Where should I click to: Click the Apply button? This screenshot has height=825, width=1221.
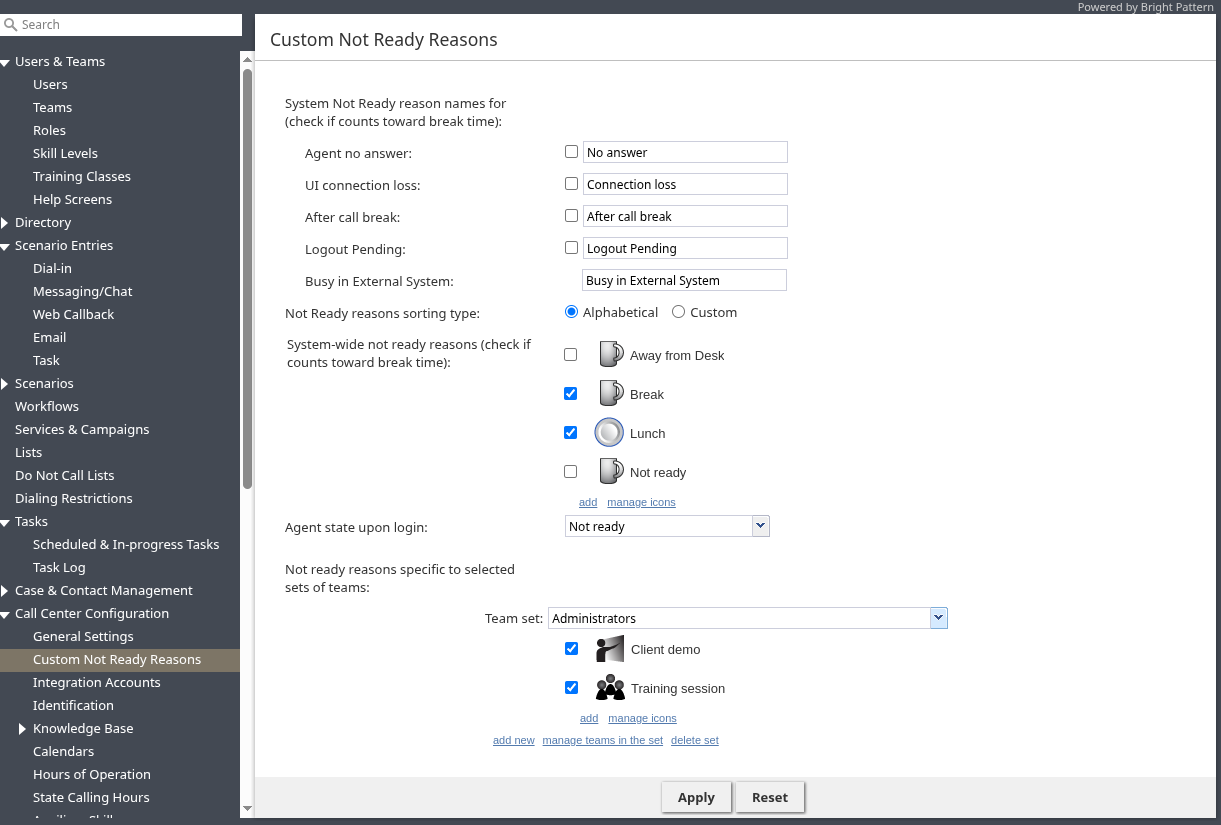pos(696,797)
